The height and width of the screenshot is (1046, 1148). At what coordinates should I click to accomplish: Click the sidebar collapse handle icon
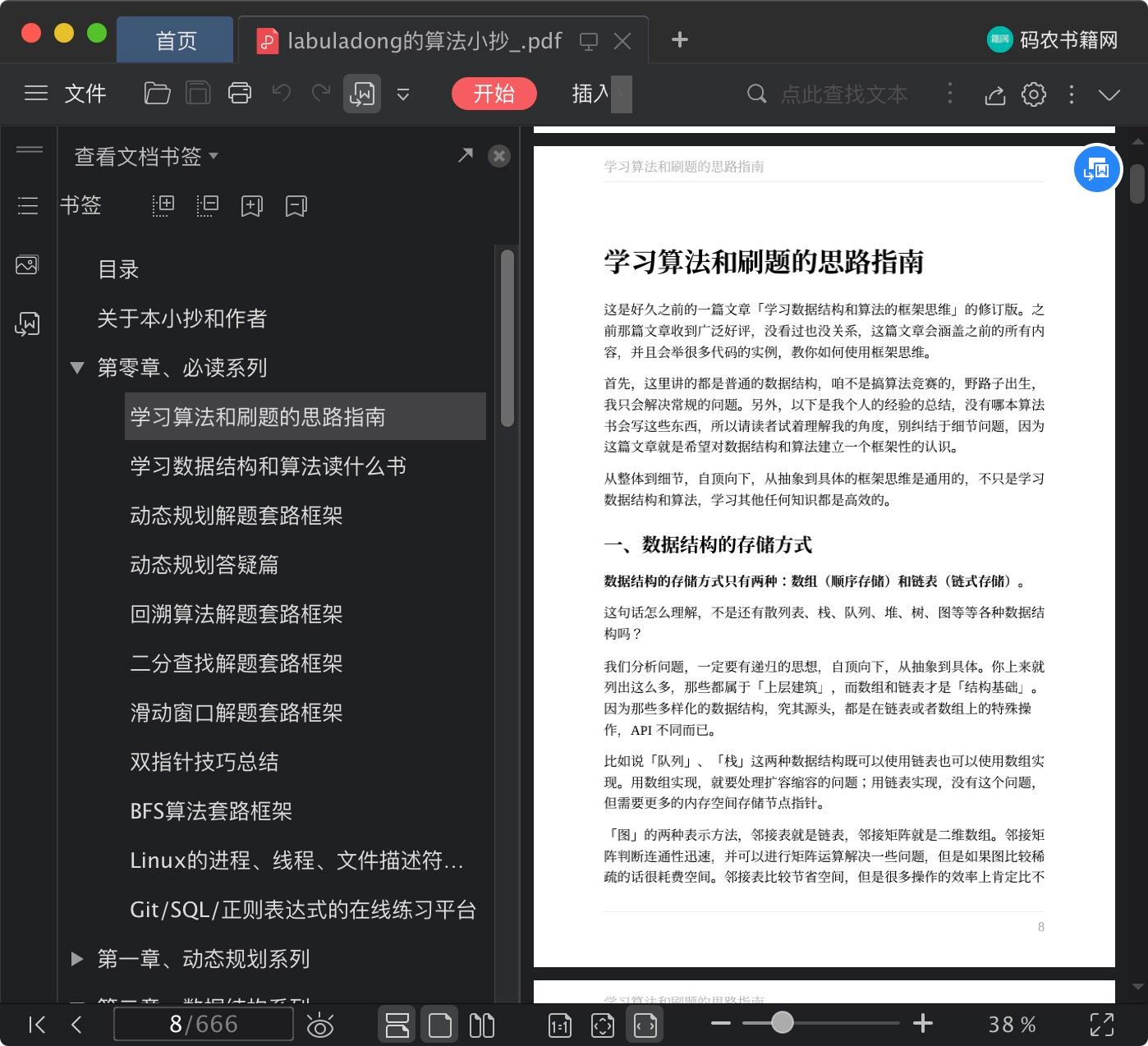[29, 149]
